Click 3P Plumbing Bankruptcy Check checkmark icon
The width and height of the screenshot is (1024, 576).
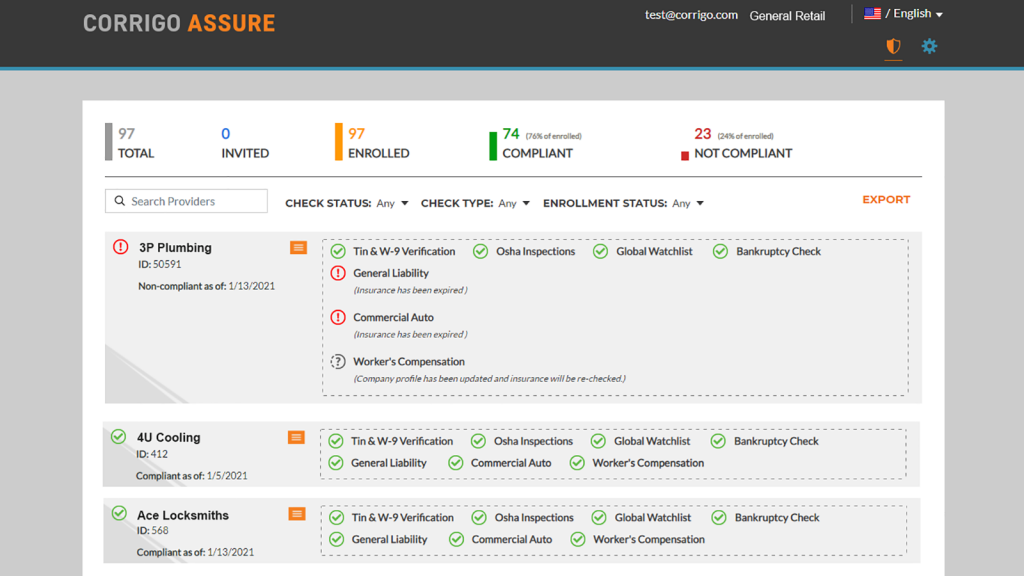[720, 251]
